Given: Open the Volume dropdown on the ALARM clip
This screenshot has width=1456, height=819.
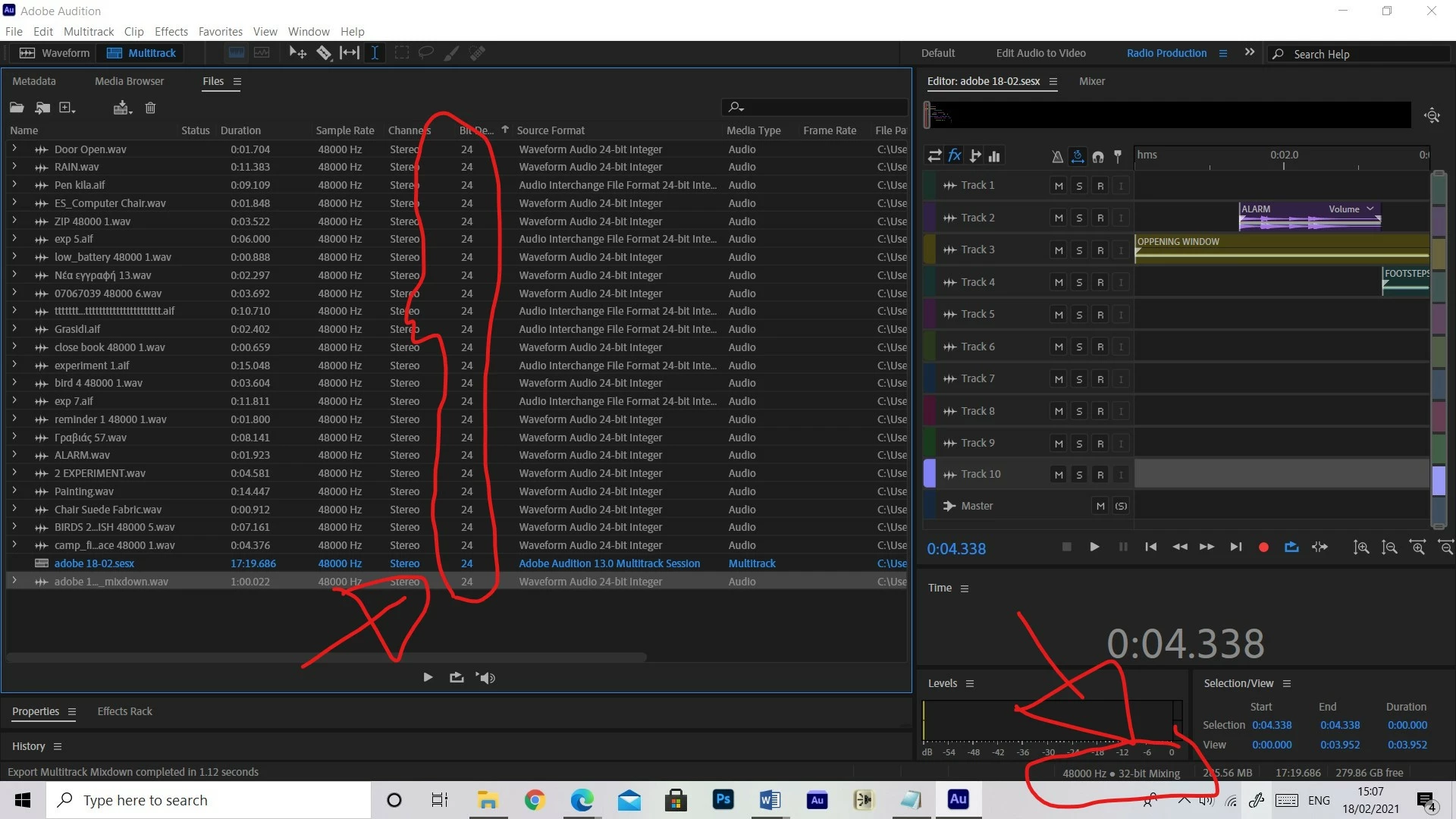Looking at the screenshot, I should (x=1370, y=209).
